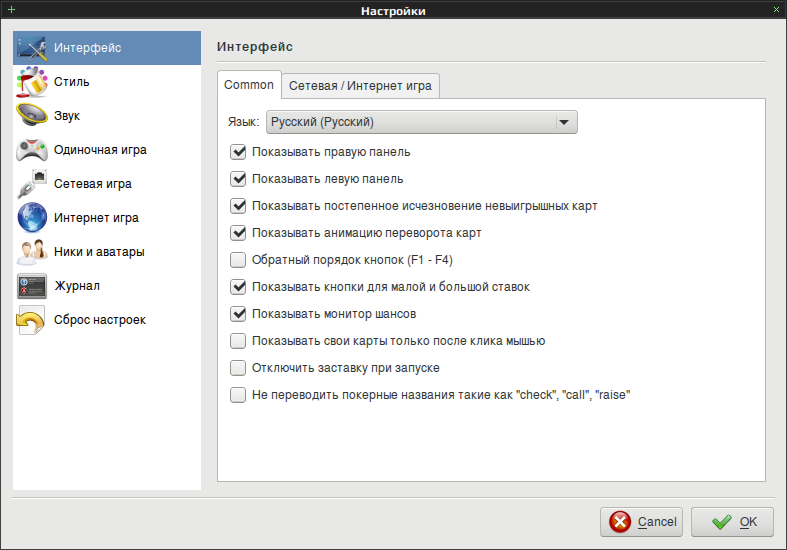Uncheck Показывать правую панель checkbox
The image size is (787, 550).
(238, 152)
